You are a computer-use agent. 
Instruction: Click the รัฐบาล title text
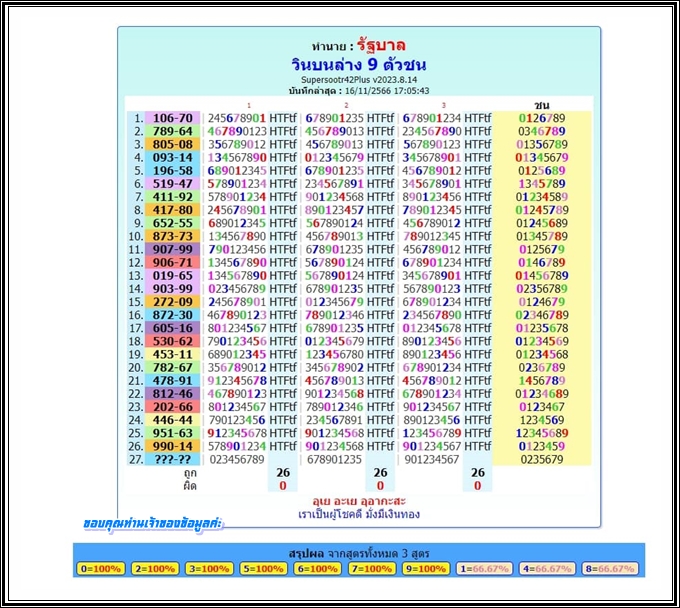click(381, 45)
